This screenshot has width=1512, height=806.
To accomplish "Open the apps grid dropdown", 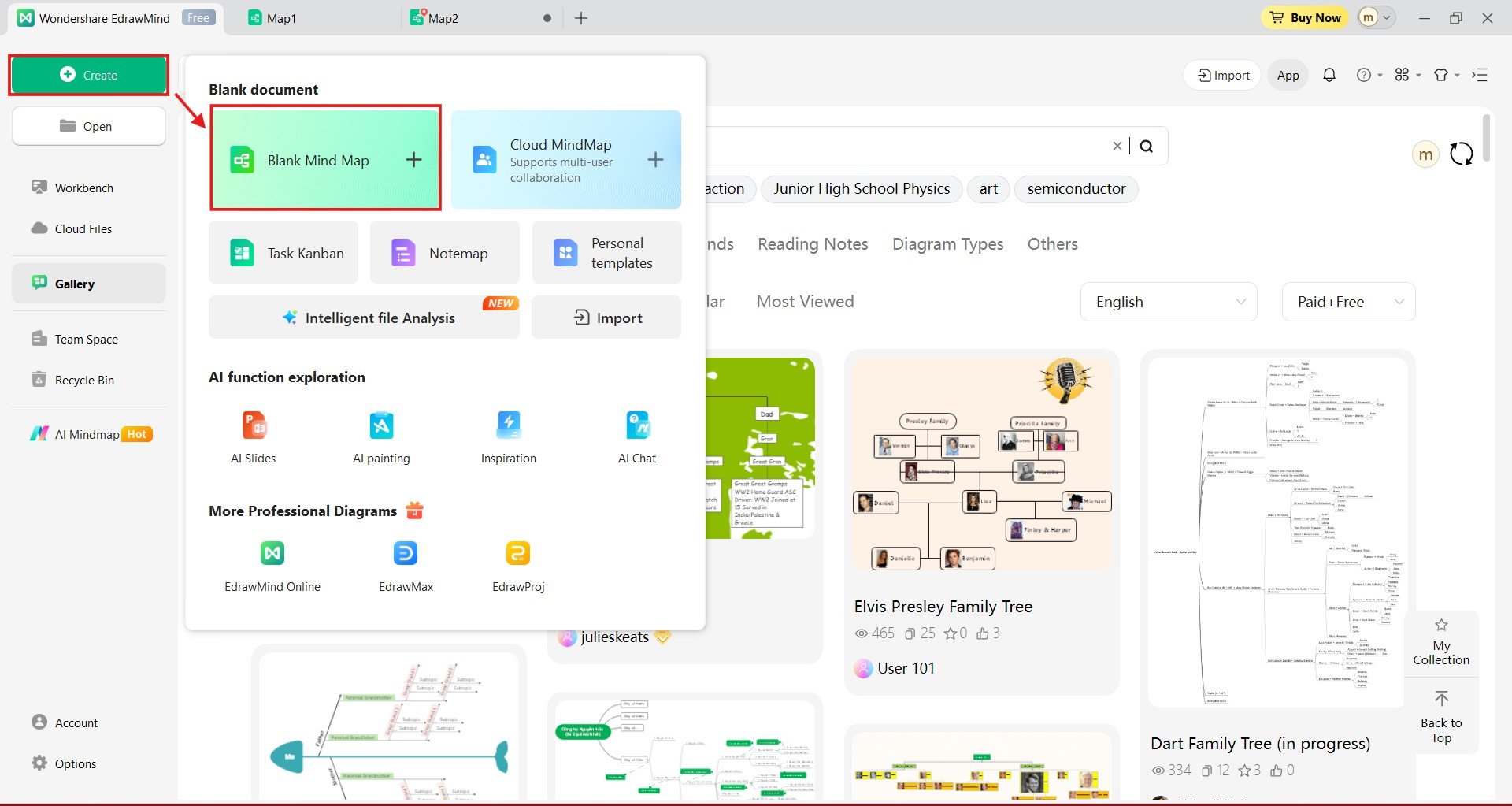I will [x=1408, y=75].
